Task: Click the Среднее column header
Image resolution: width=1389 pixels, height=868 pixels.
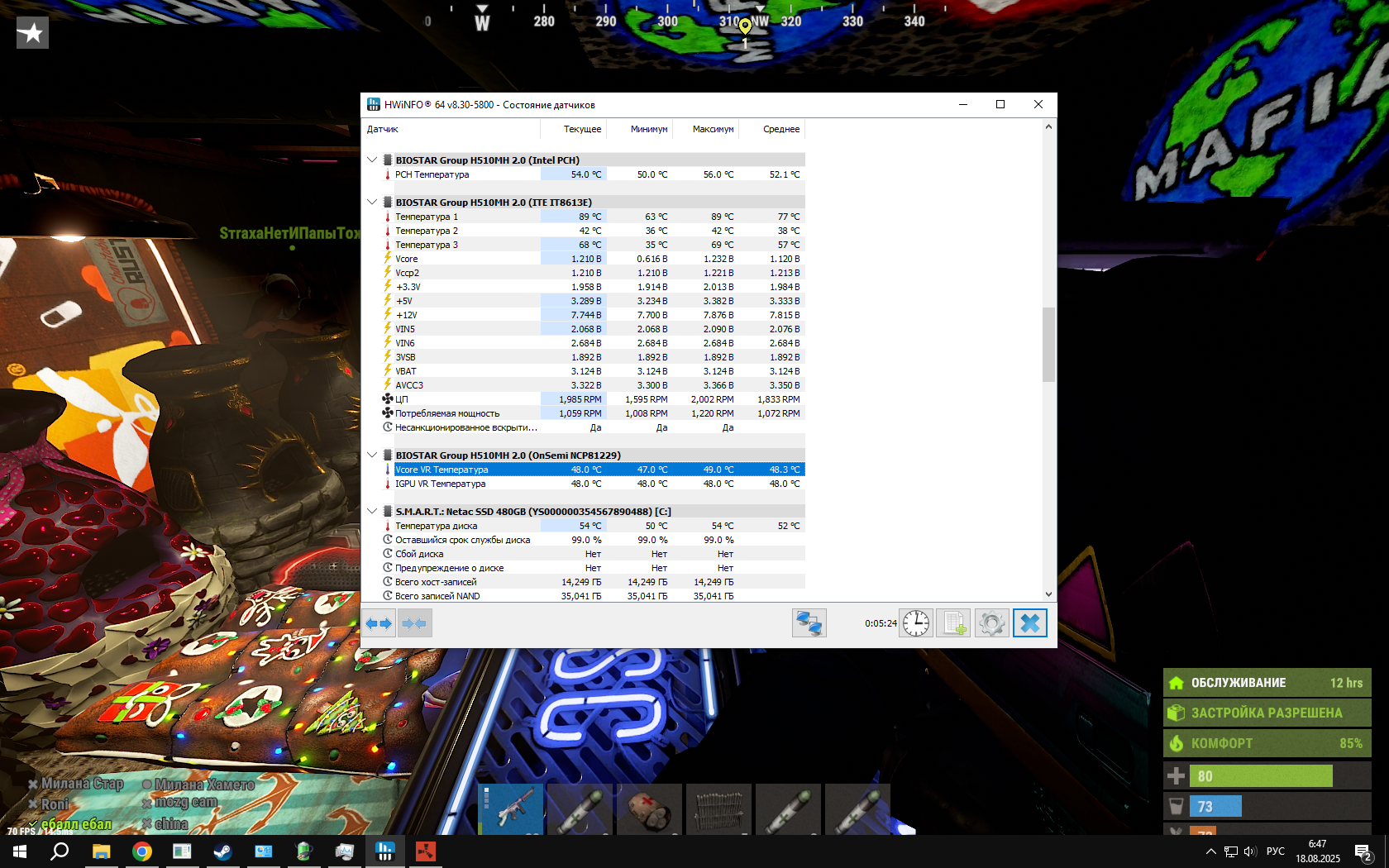Action: 780,130
